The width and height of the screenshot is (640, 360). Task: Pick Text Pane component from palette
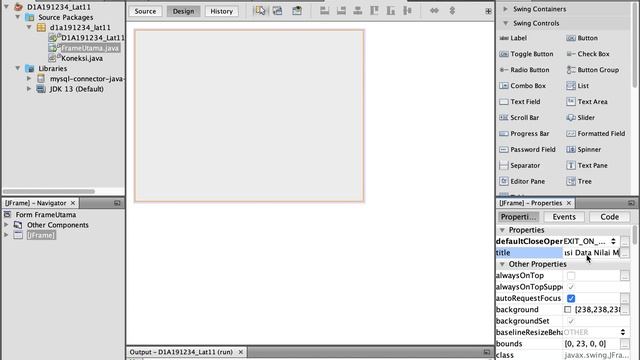coord(587,165)
